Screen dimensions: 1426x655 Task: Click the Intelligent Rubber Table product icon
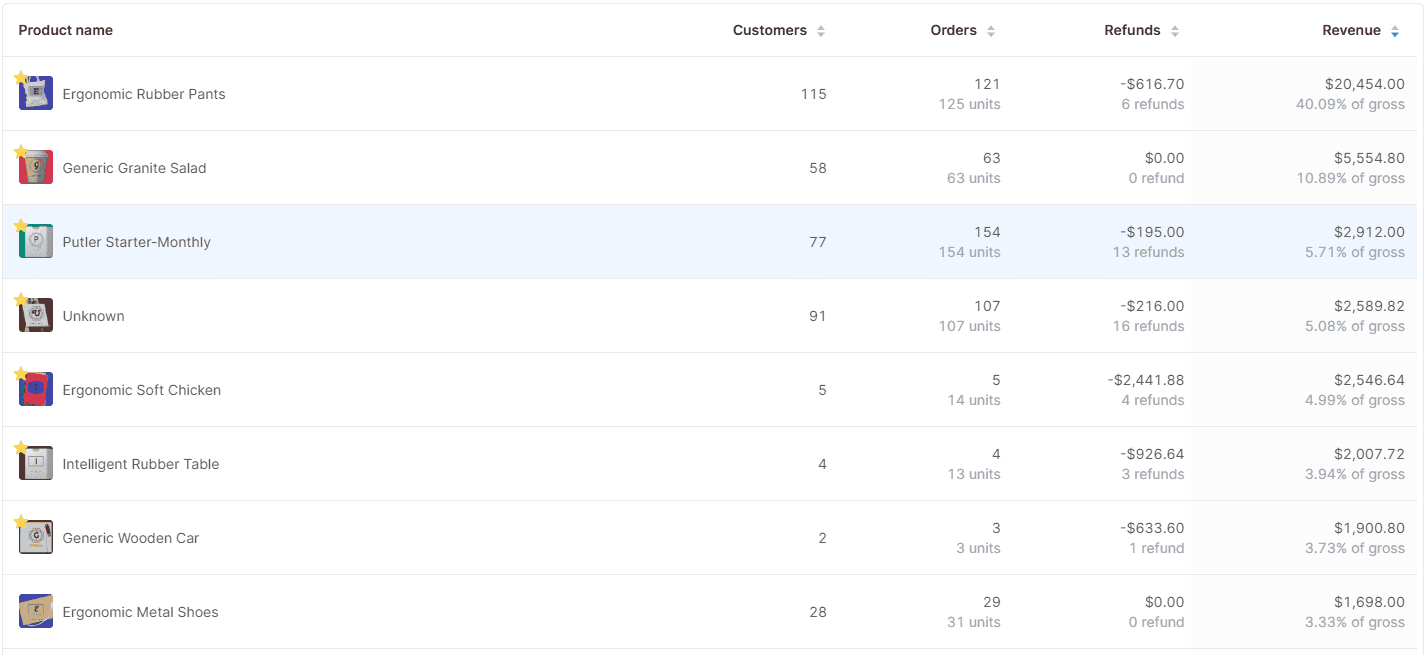click(37, 465)
